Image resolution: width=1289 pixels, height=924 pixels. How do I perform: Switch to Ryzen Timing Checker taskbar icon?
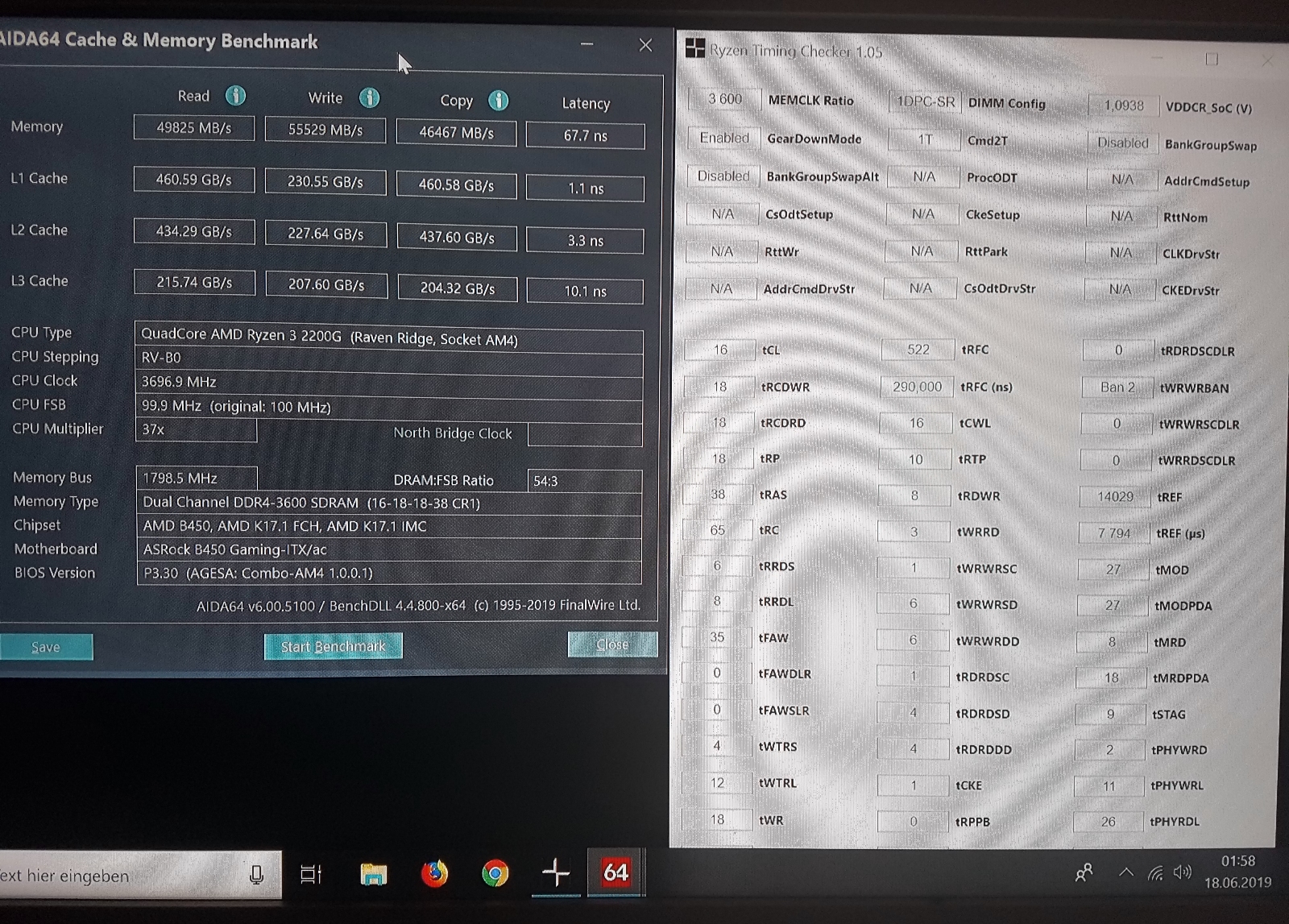click(556, 872)
